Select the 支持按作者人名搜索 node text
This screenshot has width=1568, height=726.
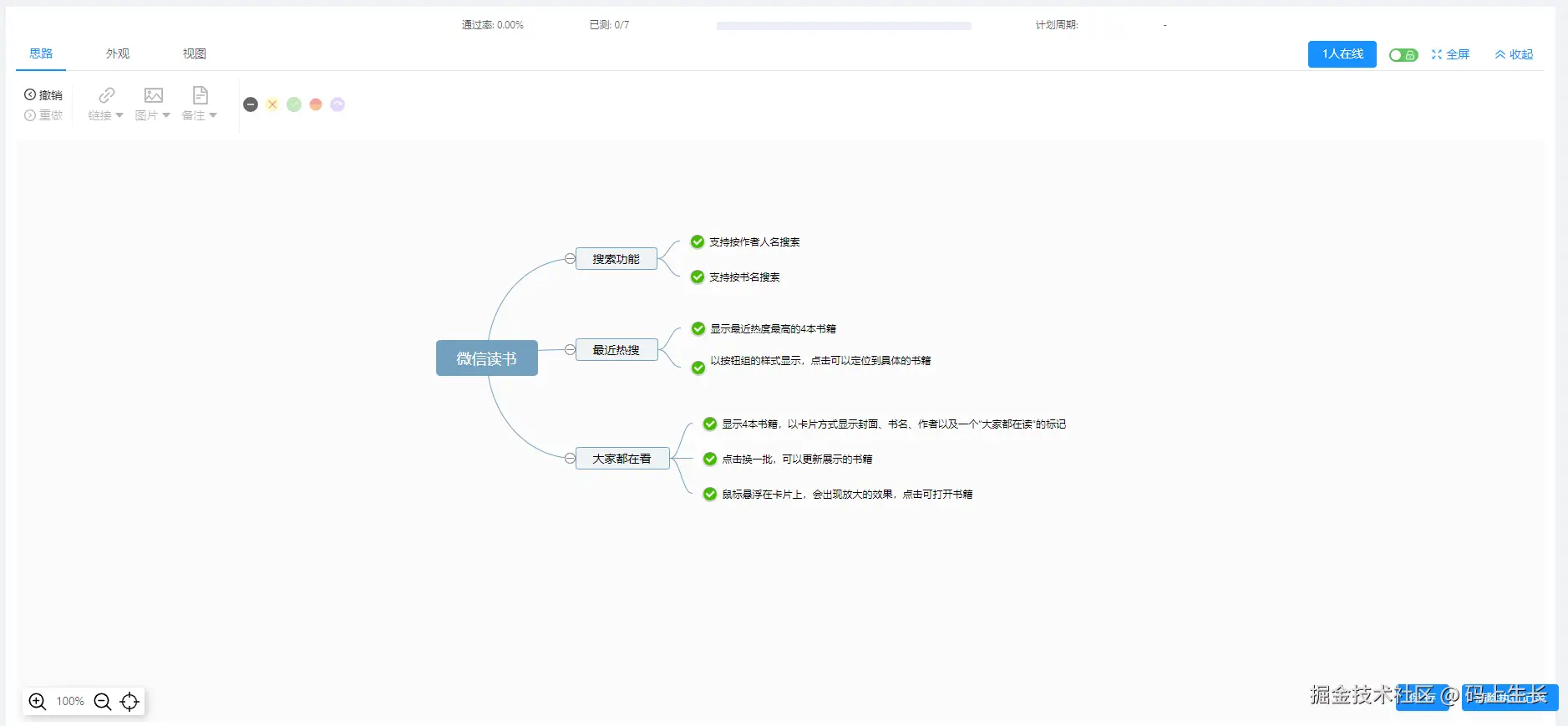[754, 242]
